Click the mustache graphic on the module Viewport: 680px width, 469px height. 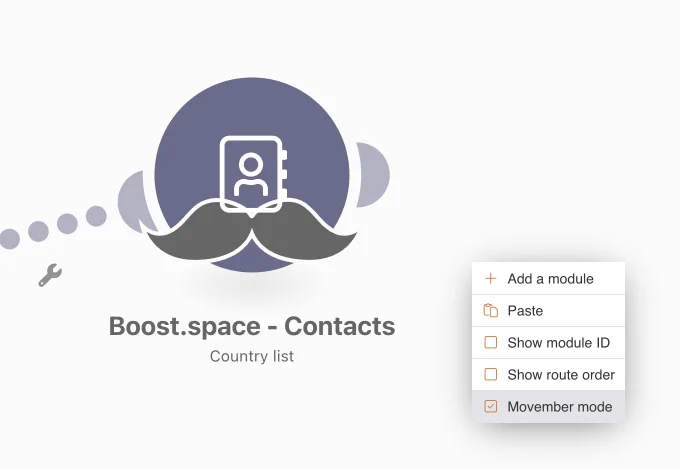[252, 230]
